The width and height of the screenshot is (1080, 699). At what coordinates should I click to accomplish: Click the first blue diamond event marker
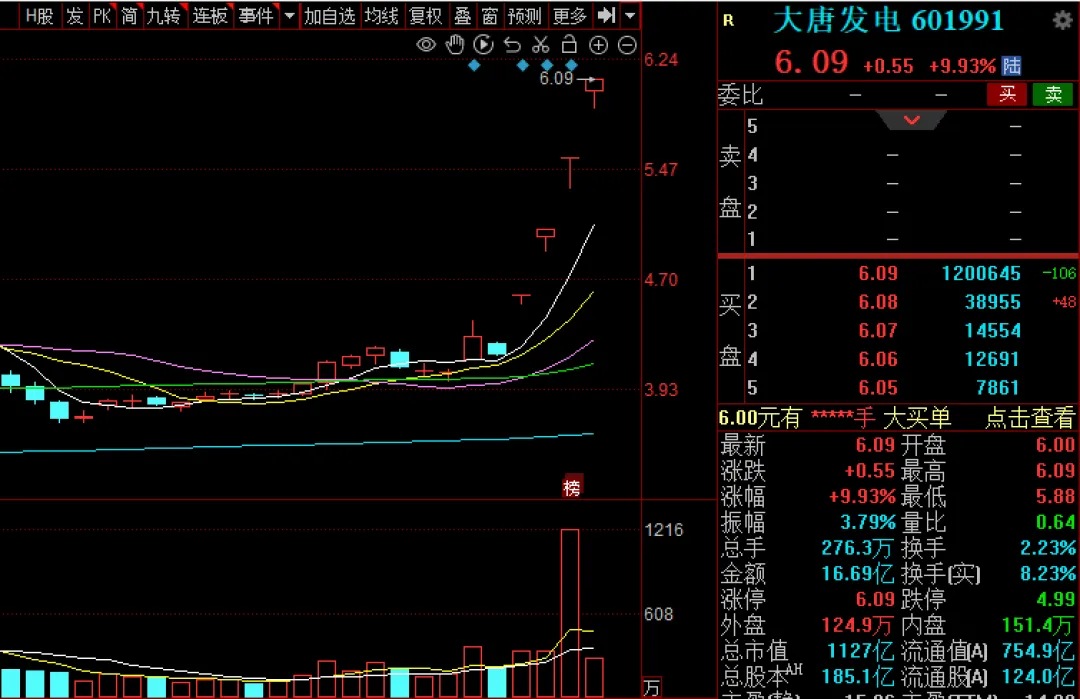[474, 65]
